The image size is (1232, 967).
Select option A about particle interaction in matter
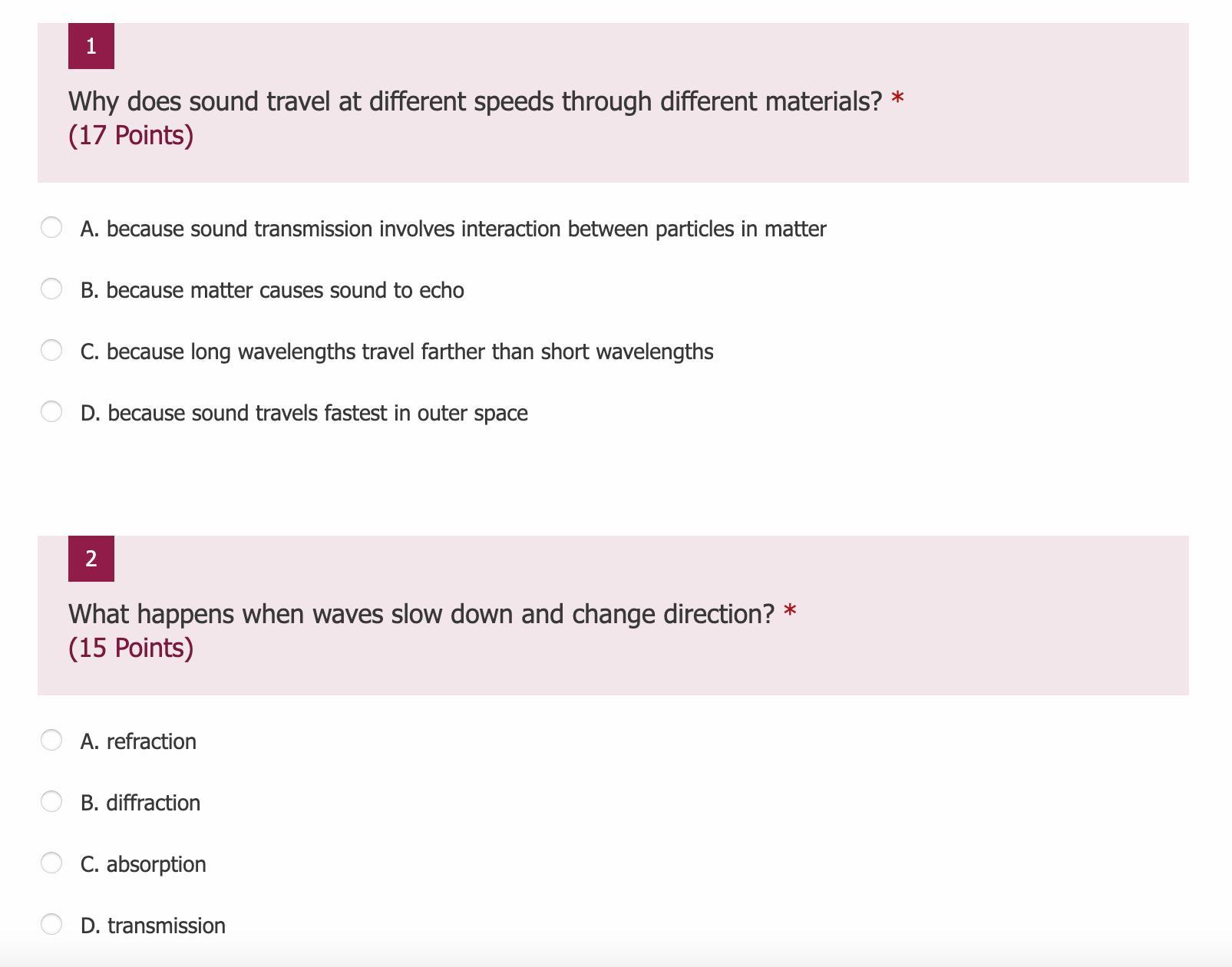click(x=51, y=227)
